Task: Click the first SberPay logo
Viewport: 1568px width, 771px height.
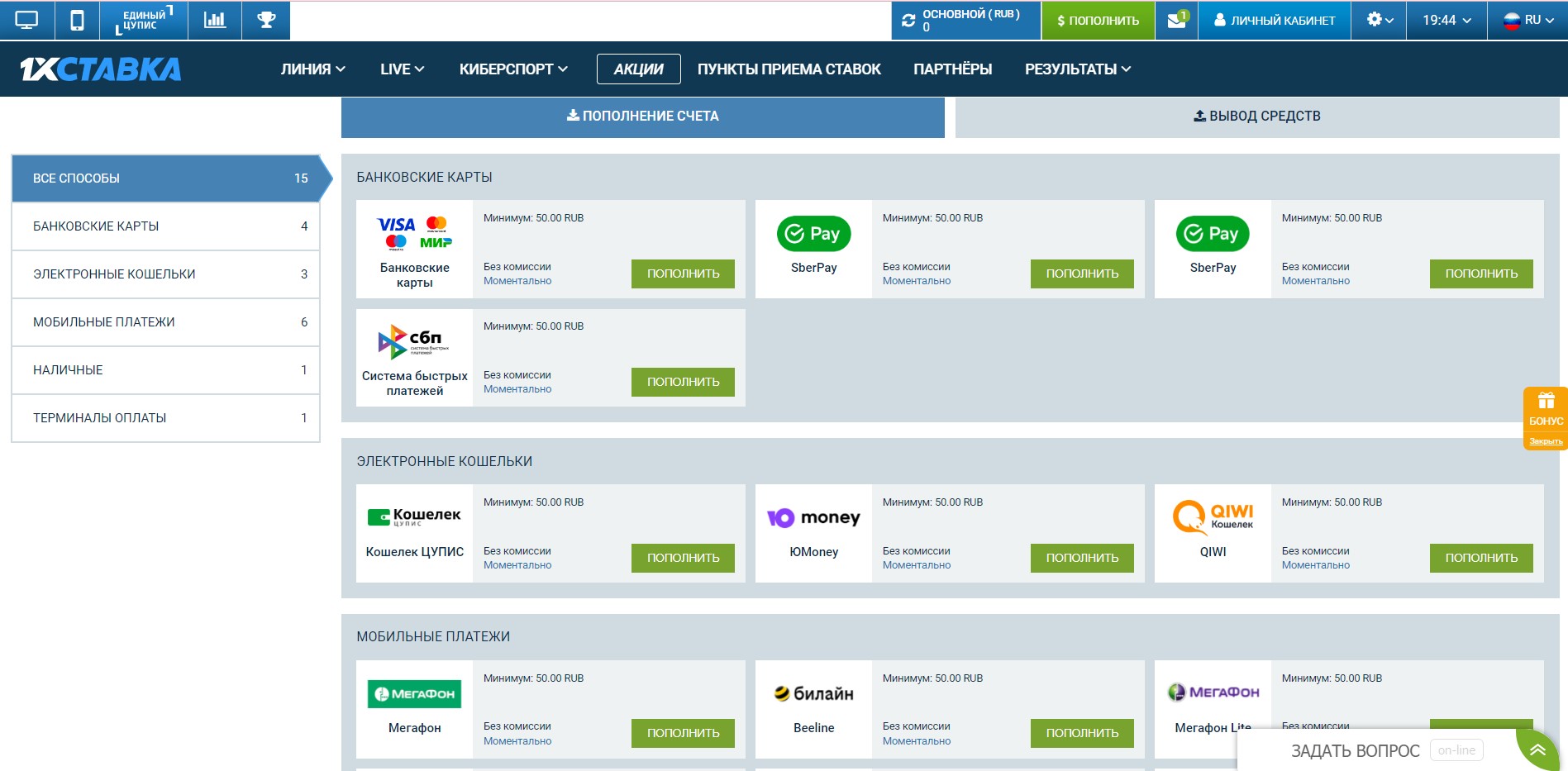Action: pos(813,234)
